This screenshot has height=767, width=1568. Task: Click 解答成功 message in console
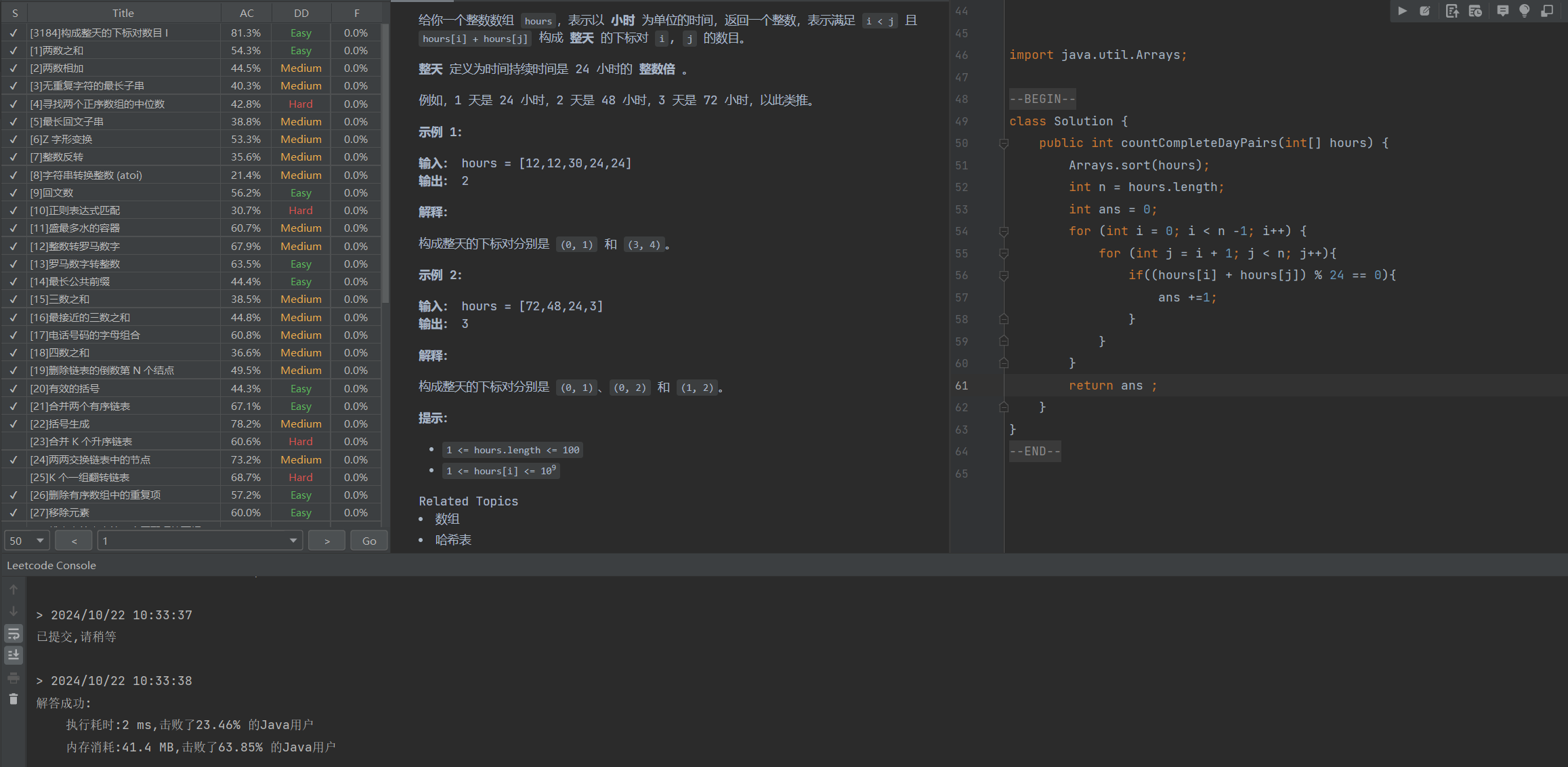[64, 703]
